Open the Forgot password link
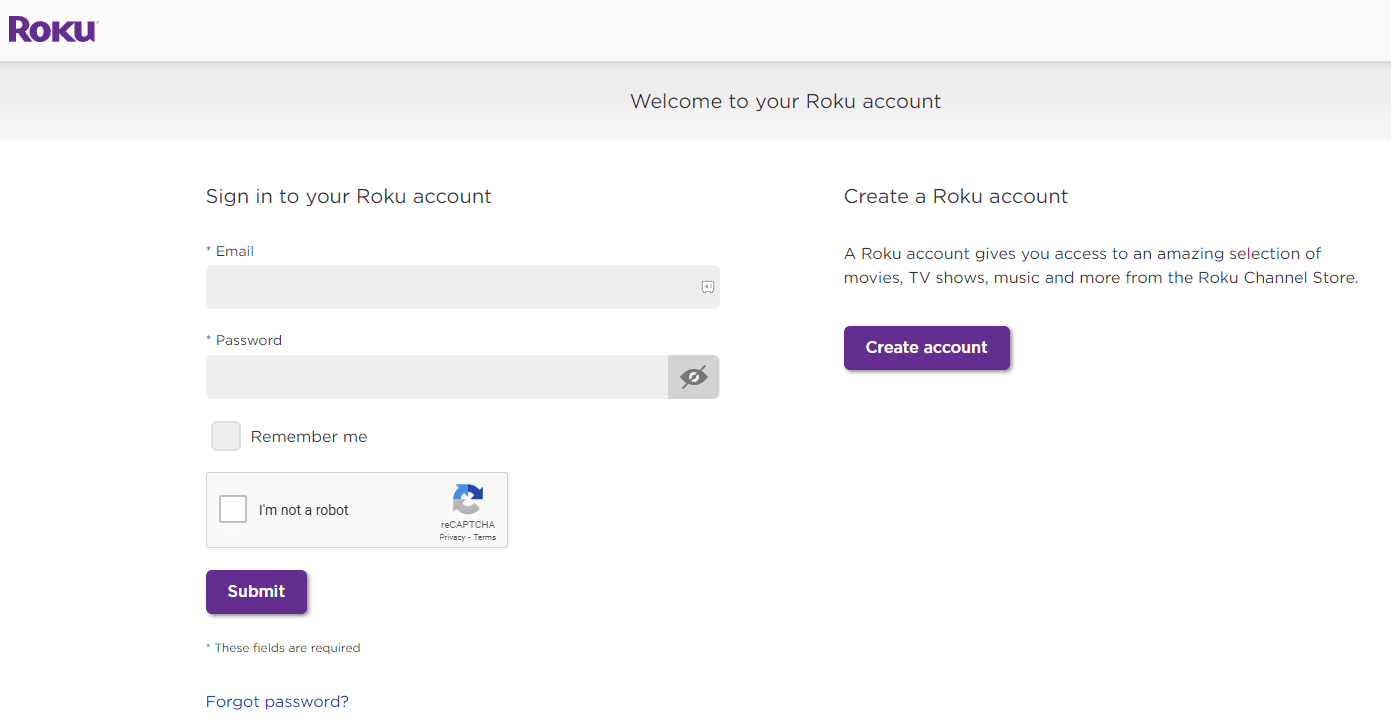Viewport: 1391px width, 726px height. pos(277,702)
